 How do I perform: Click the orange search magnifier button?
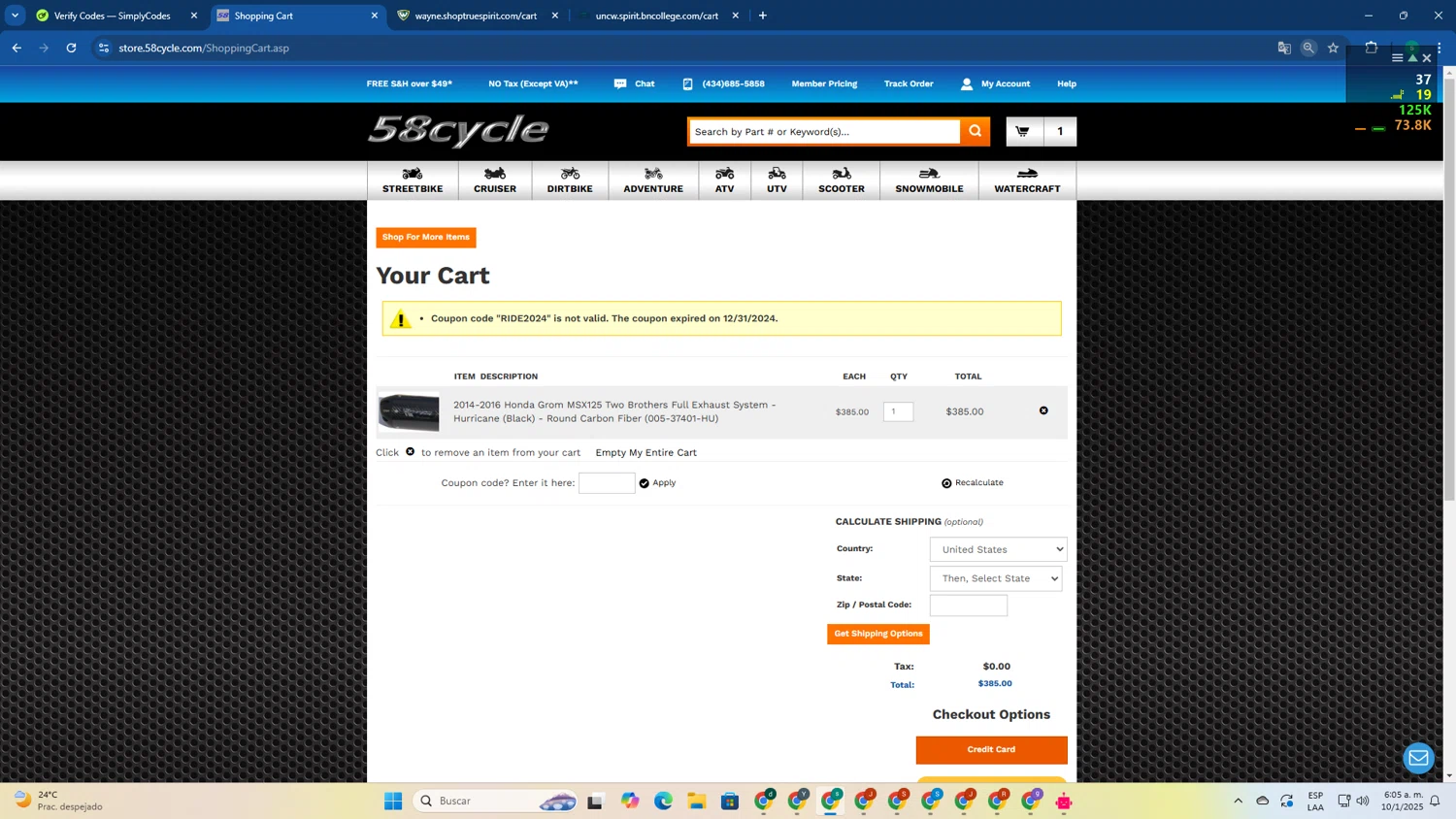click(x=975, y=131)
